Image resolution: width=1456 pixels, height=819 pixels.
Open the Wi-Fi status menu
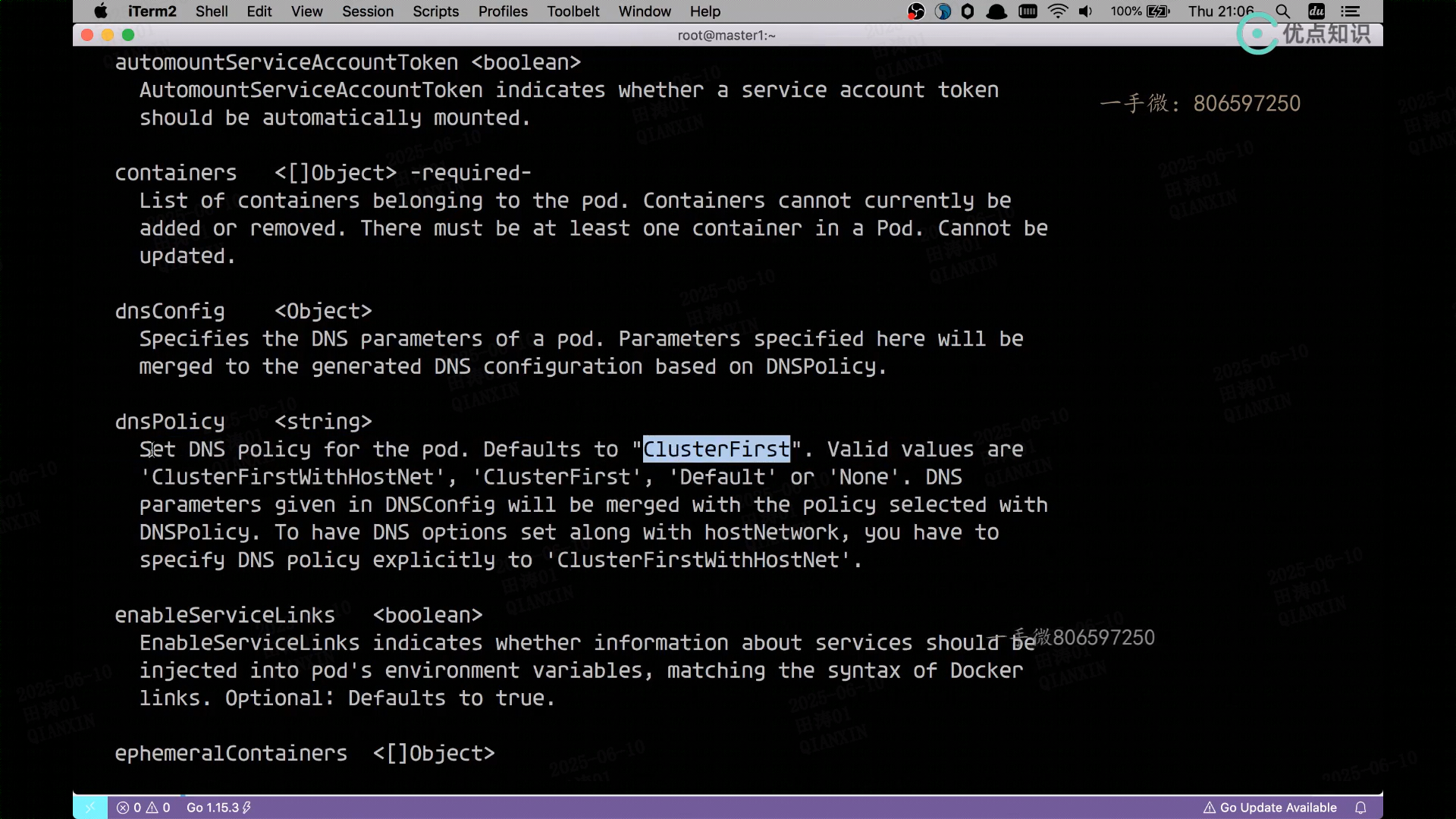tap(1057, 11)
